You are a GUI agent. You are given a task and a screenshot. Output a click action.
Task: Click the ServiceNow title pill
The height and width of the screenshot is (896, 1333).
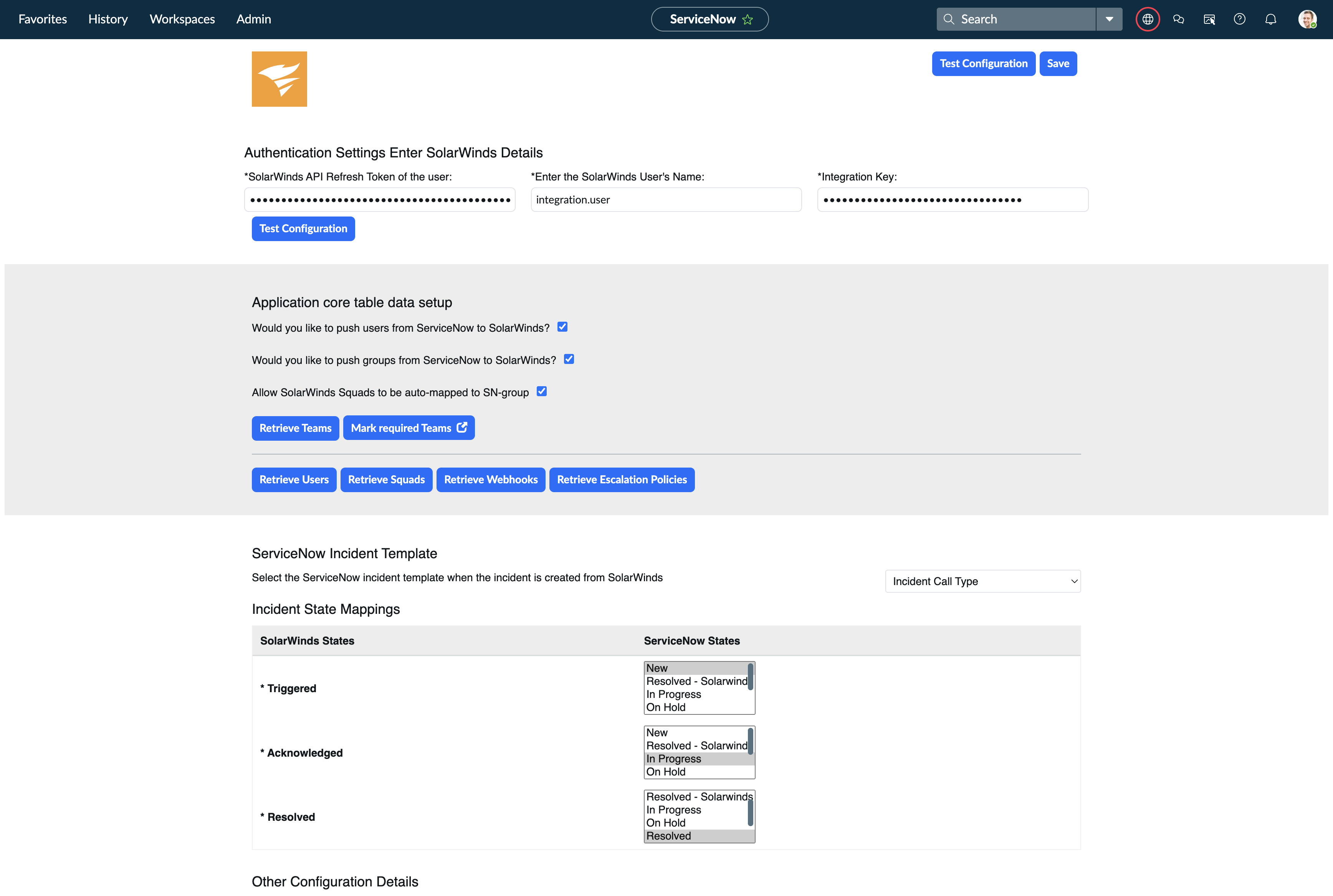click(x=709, y=20)
